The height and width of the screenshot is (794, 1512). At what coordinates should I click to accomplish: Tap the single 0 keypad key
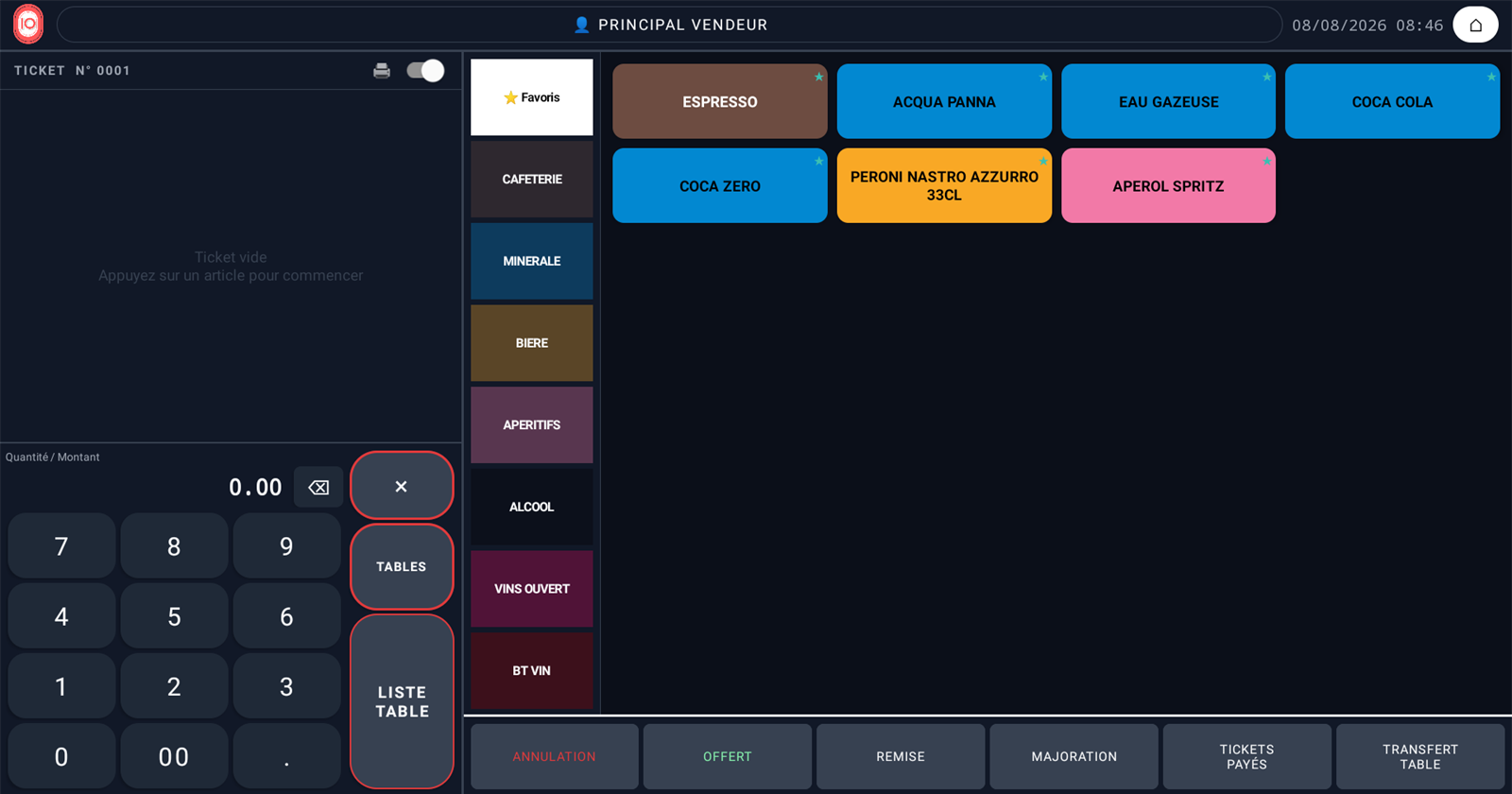click(61, 756)
